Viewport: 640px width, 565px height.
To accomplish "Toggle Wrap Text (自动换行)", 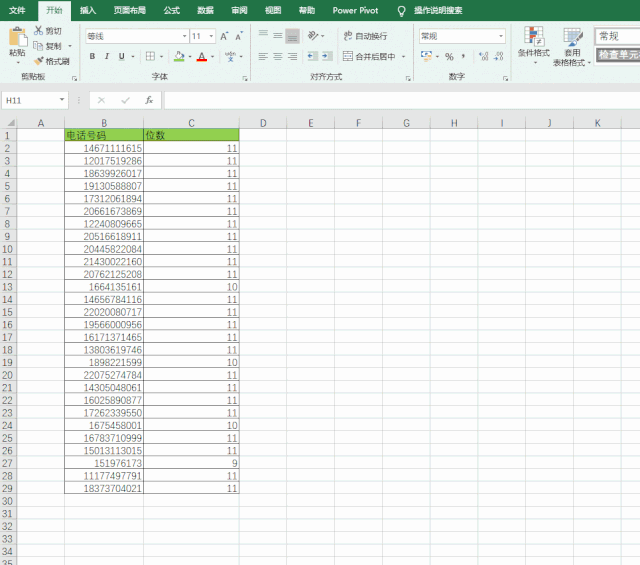I will point(365,36).
